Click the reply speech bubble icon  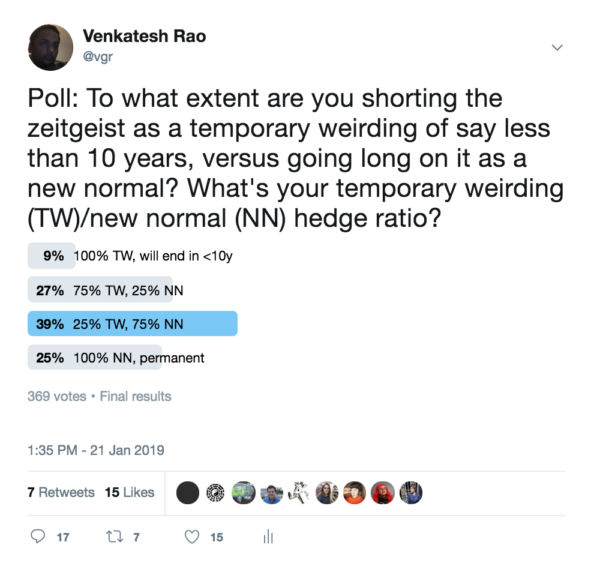coord(39,537)
